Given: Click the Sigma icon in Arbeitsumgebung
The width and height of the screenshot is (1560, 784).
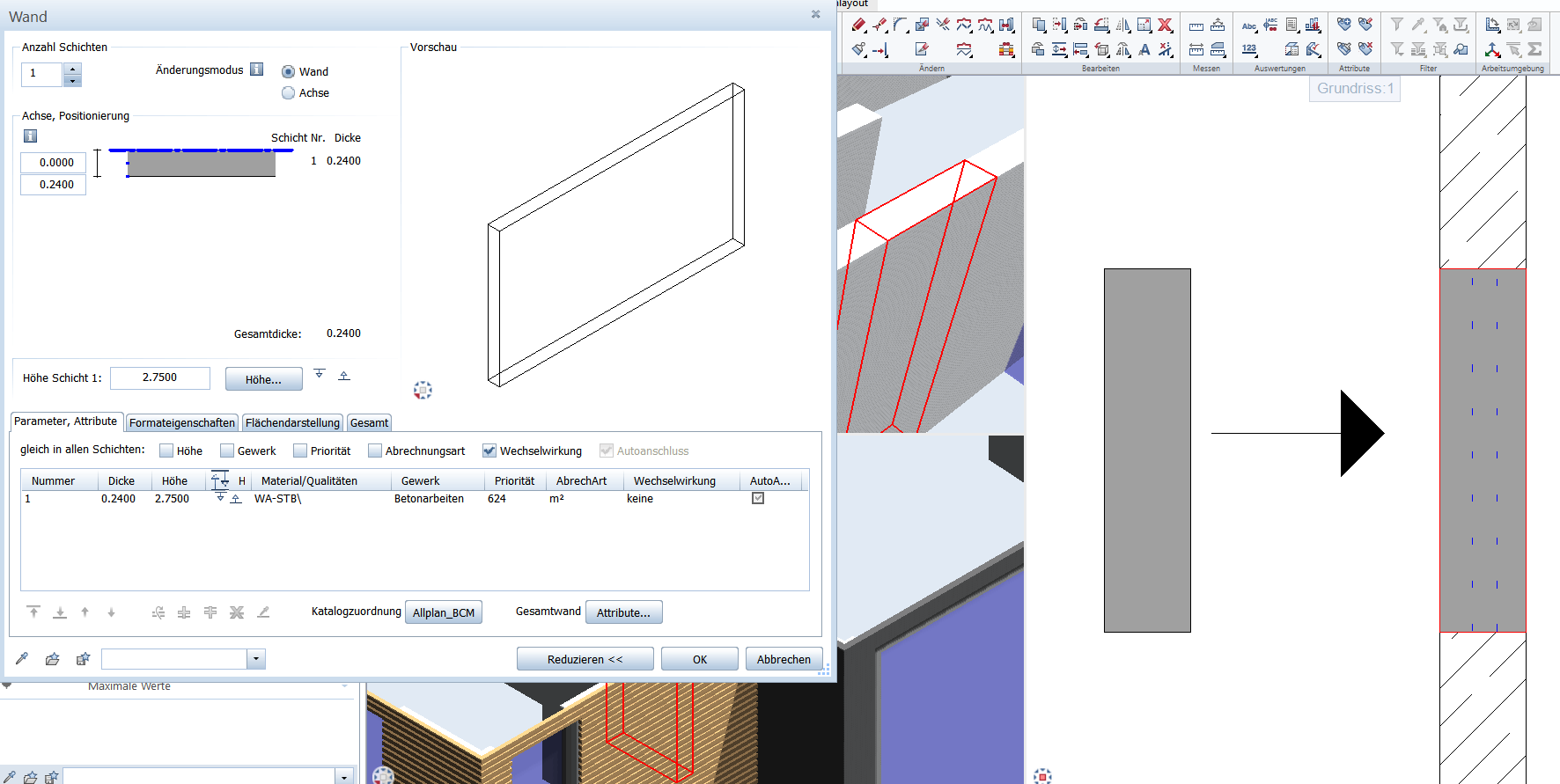Looking at the screenshot, I should click(1534, 49).
